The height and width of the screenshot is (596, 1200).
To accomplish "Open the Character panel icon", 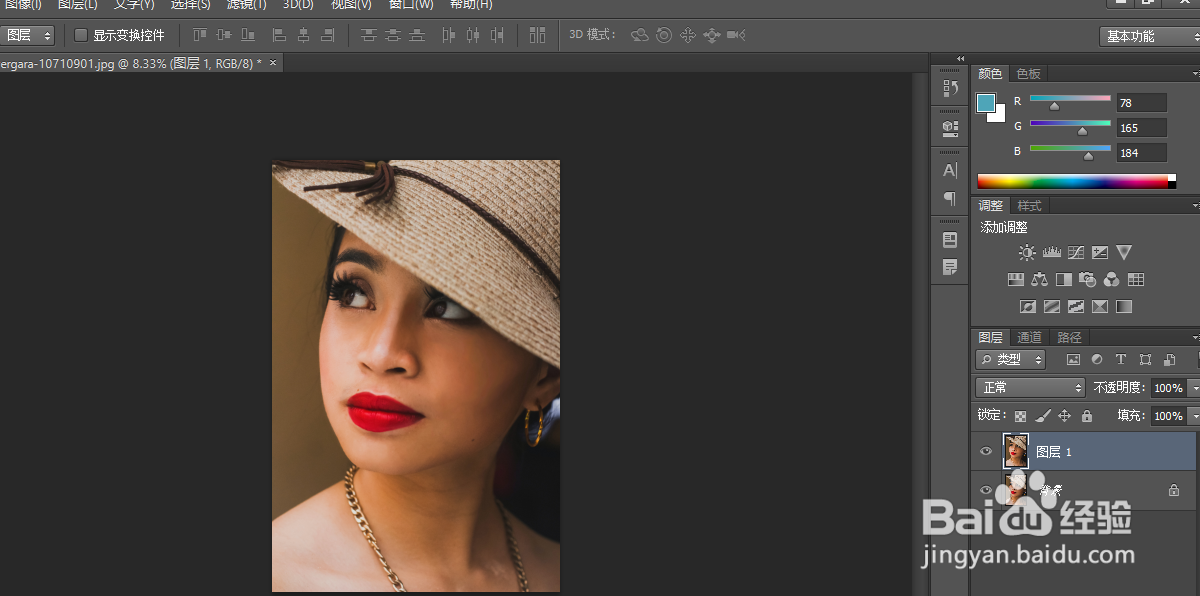I will pyautogui.click(x=950, y=171).
